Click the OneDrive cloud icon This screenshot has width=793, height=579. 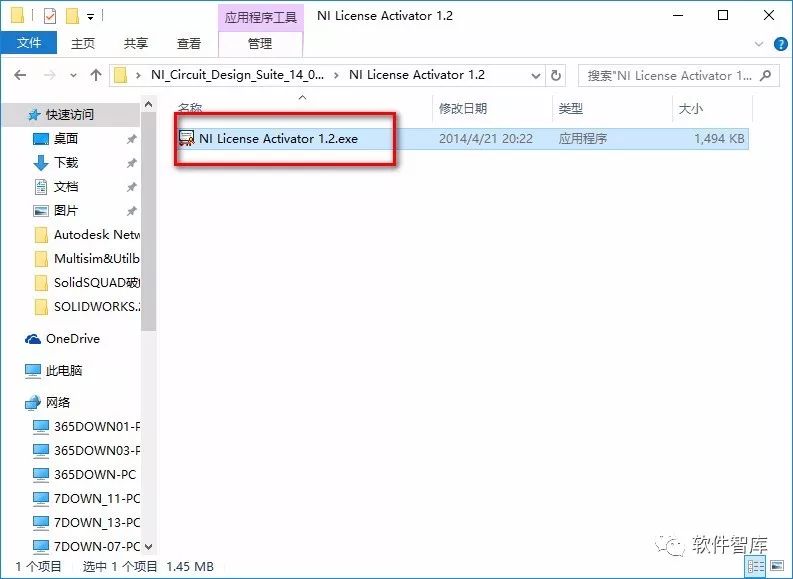pos(33,339)
